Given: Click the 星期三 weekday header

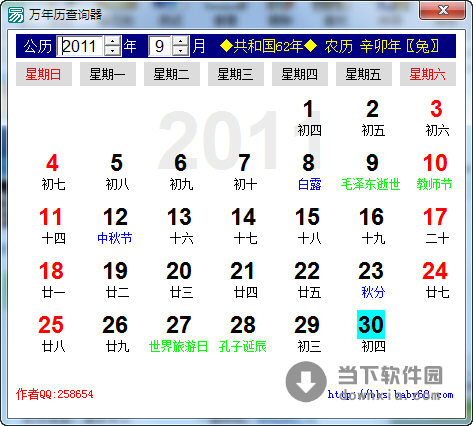Looking at the screenshot, I should click(236, 74).
